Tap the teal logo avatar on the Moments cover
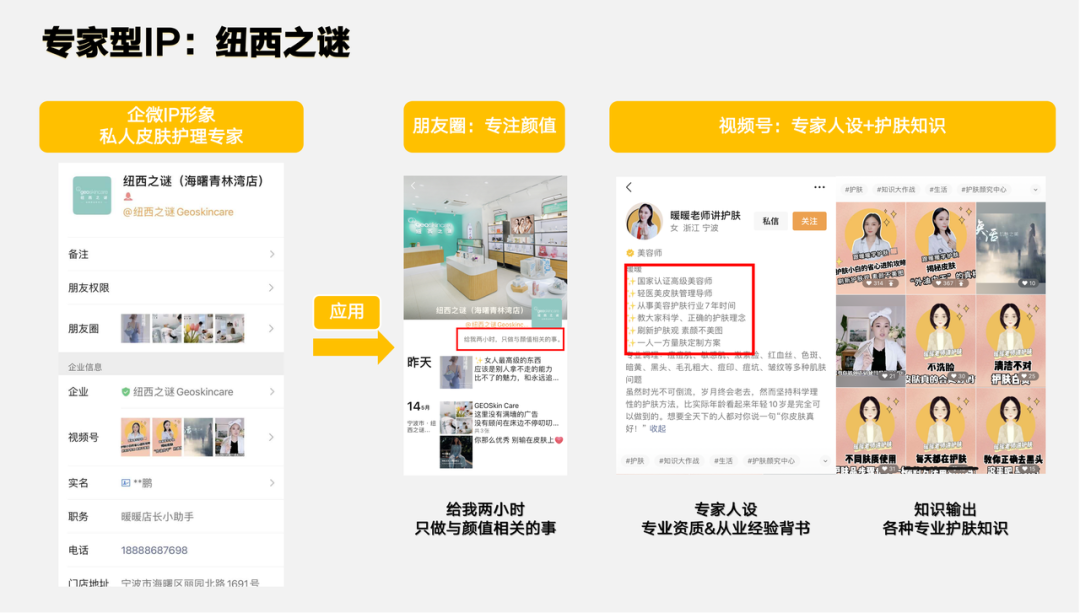1080x613 pixels. (x=547, y=312)
